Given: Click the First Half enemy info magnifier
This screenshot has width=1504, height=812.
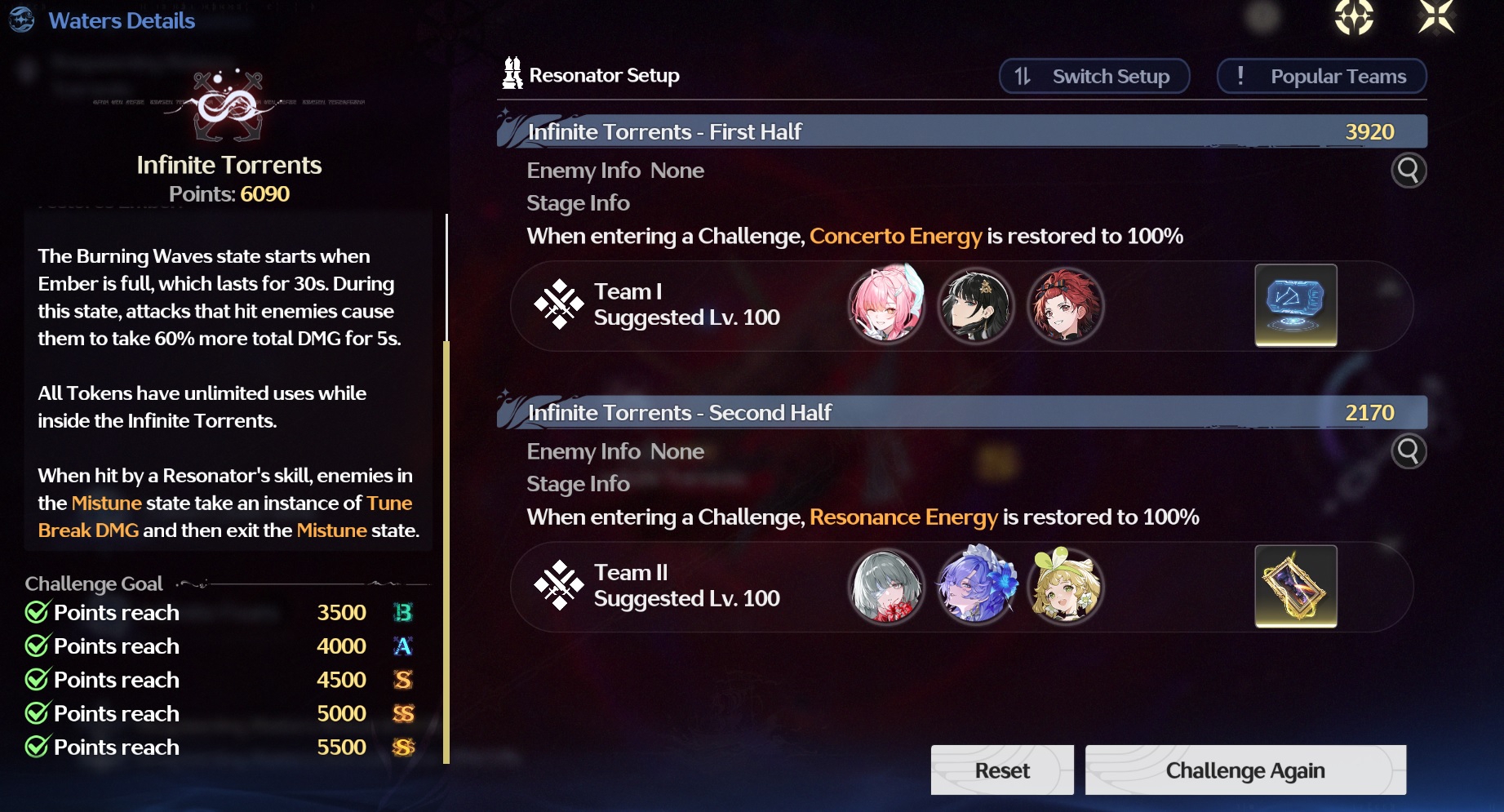Looking at the screenshot, I should click(1409, 171).
